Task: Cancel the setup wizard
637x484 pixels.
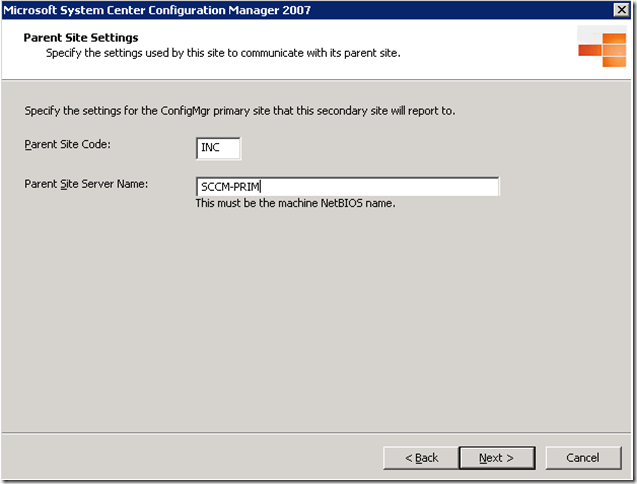Action: [x=583, y=458]
